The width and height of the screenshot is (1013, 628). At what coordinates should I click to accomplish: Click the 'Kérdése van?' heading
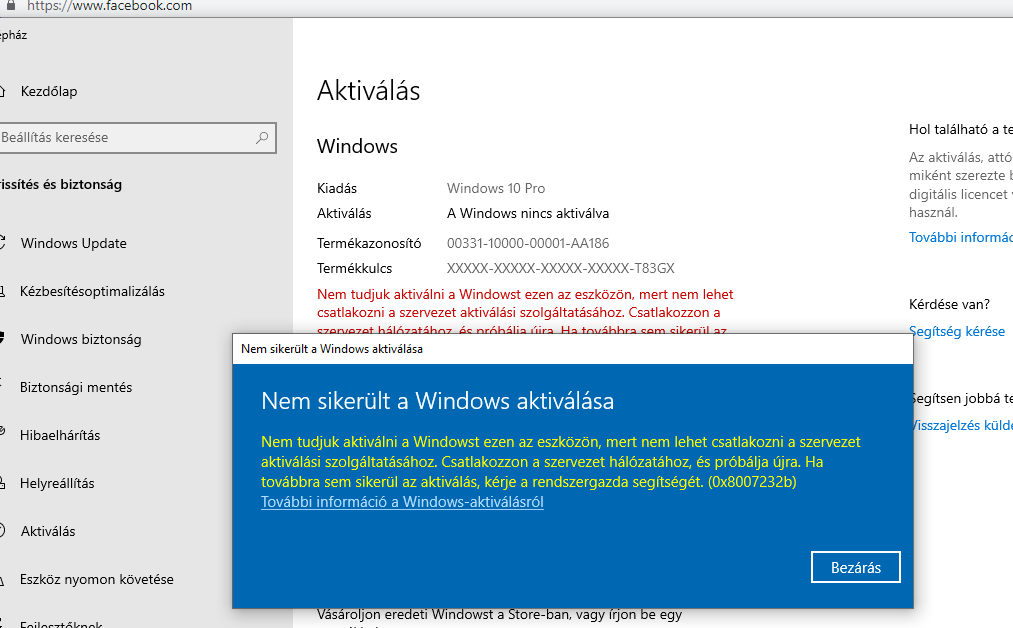(949, 304)
